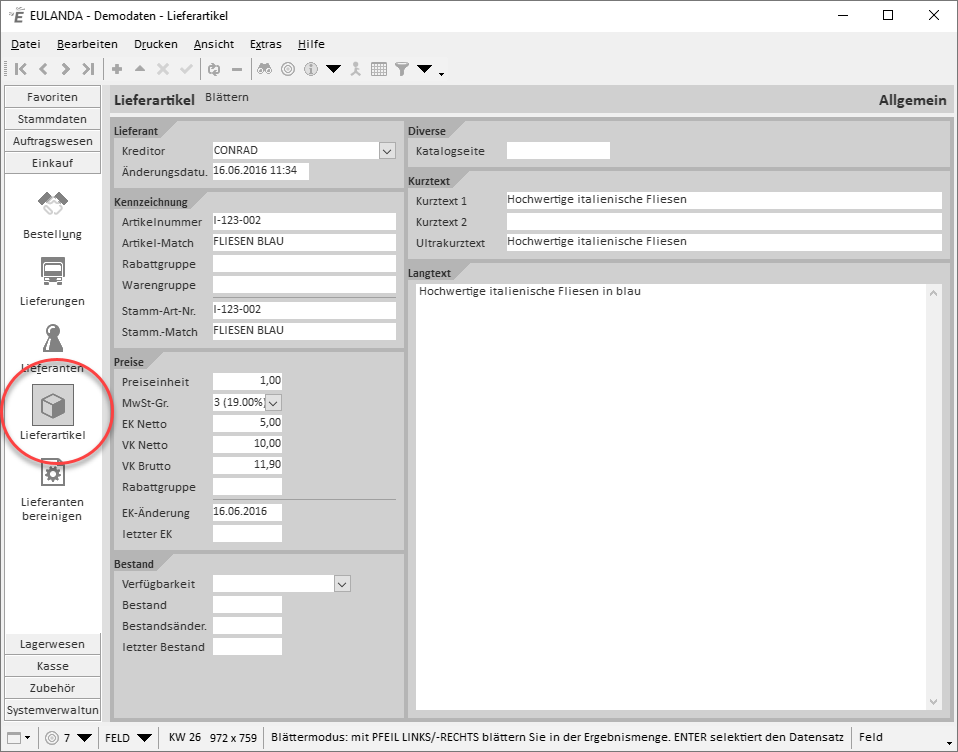Open the Bearbeiten menu
The height and width of the screenshot is (752, 958).
(87, 44)
